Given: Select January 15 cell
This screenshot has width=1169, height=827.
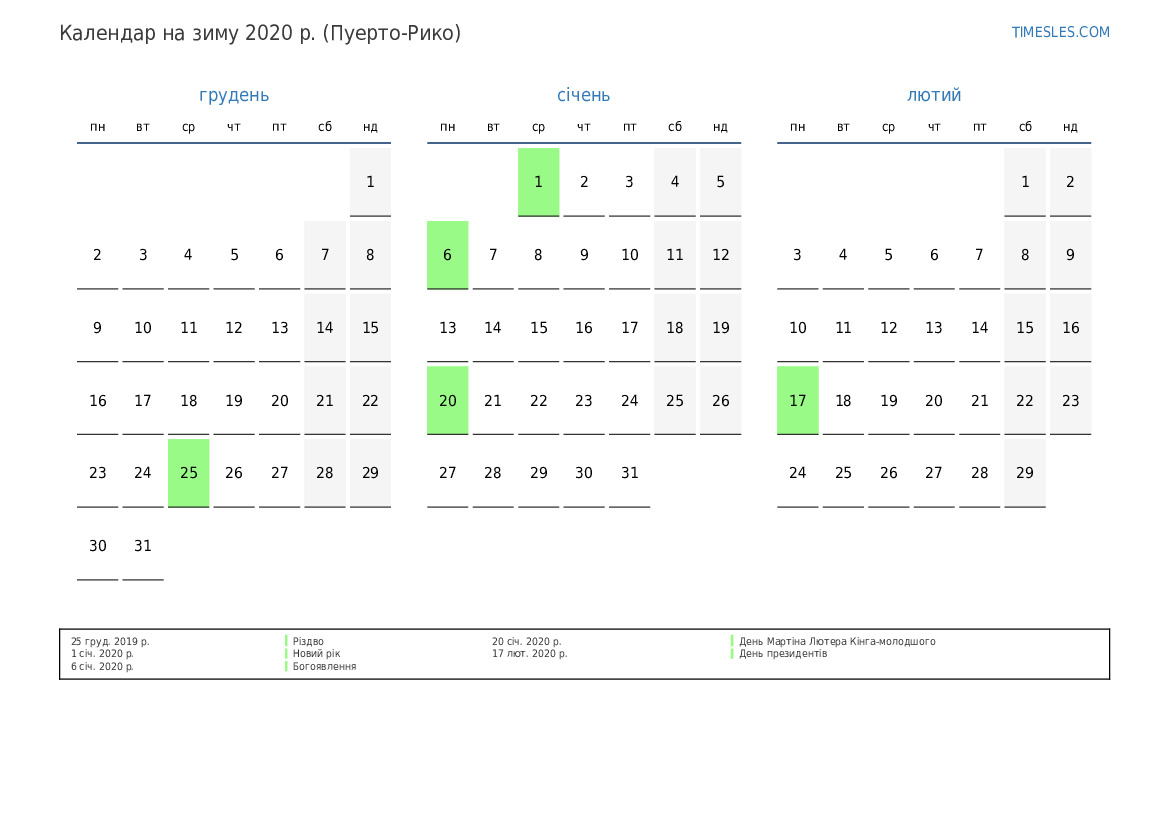Looking at the screenshot, I should pyautogui.click(x=538, y=328).
